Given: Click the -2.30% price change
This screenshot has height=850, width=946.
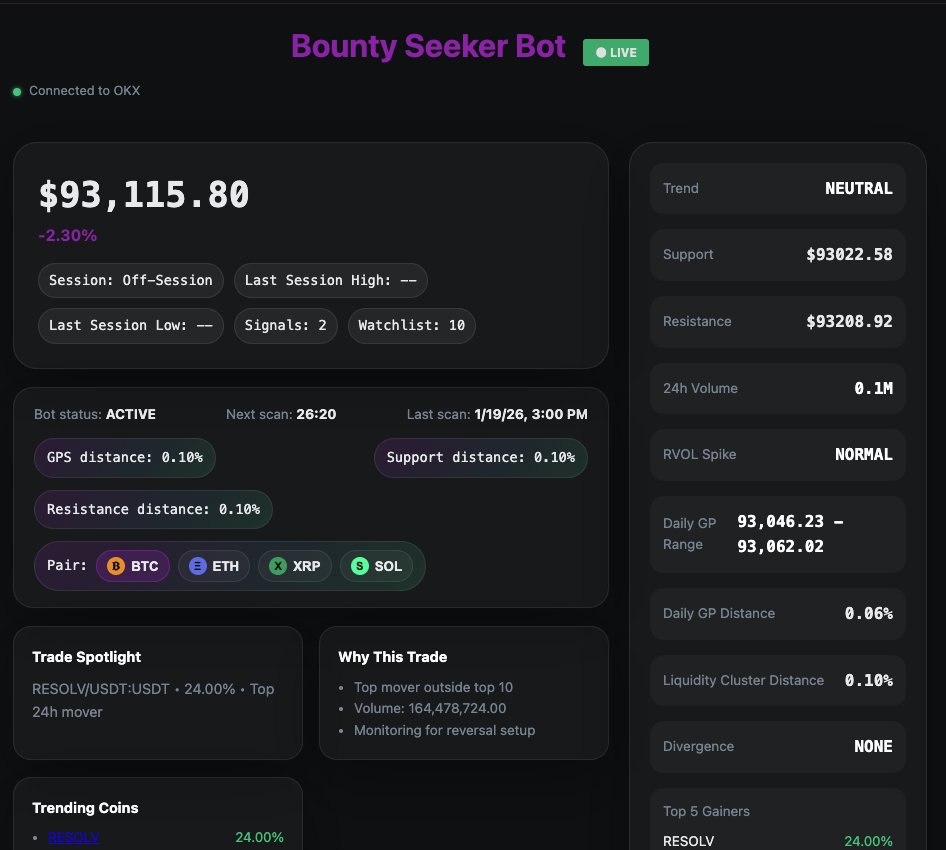Looking at the screenshot, I should pyautogui.click(x=68, y=235).
